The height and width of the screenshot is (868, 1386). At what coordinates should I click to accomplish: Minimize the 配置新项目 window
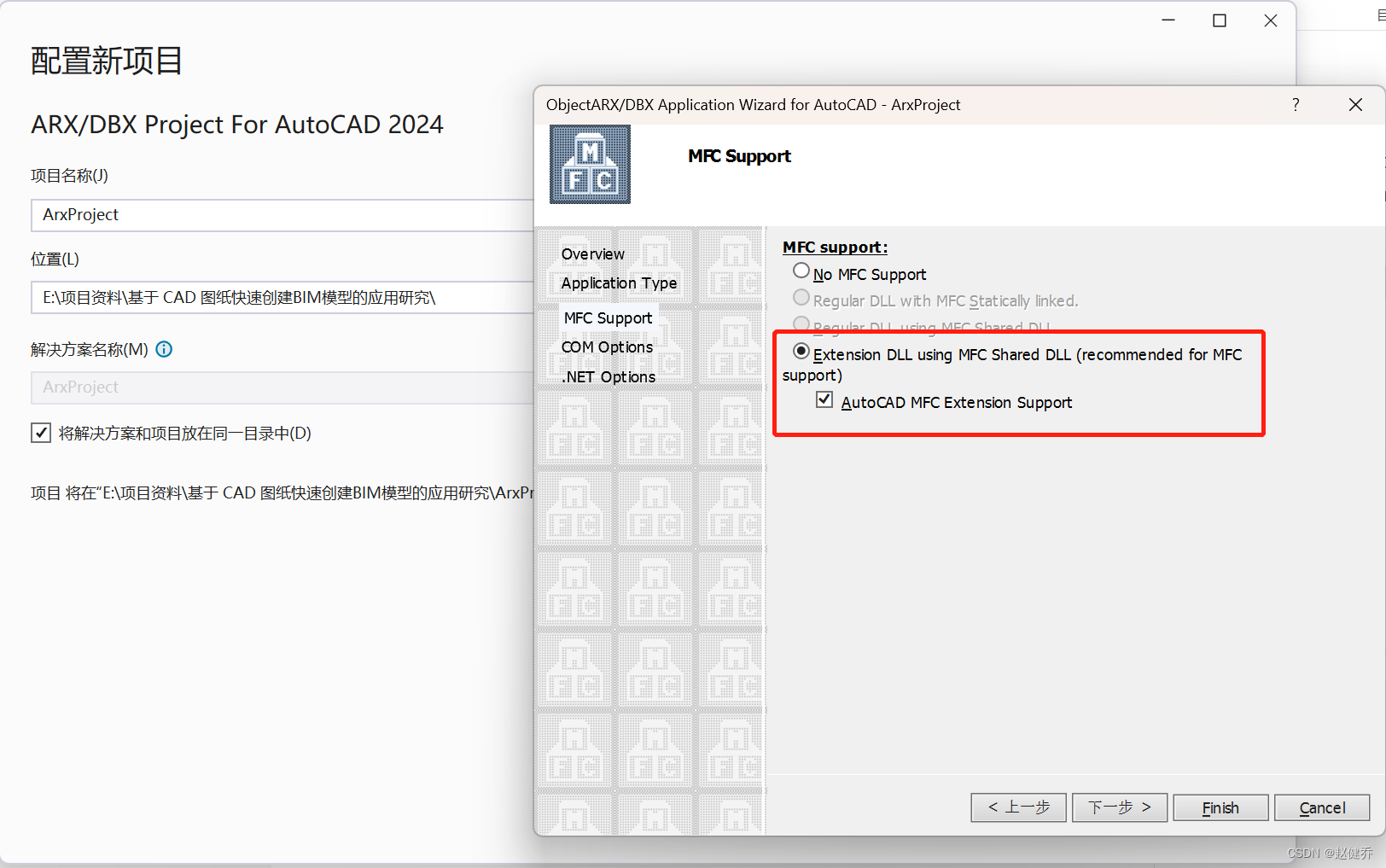[1168, 20]
